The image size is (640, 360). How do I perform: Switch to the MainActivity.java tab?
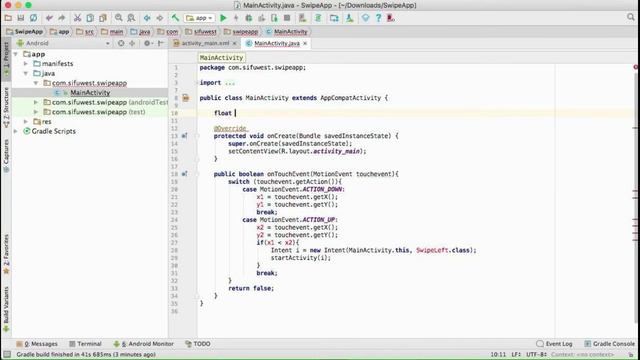pos(277,43)
